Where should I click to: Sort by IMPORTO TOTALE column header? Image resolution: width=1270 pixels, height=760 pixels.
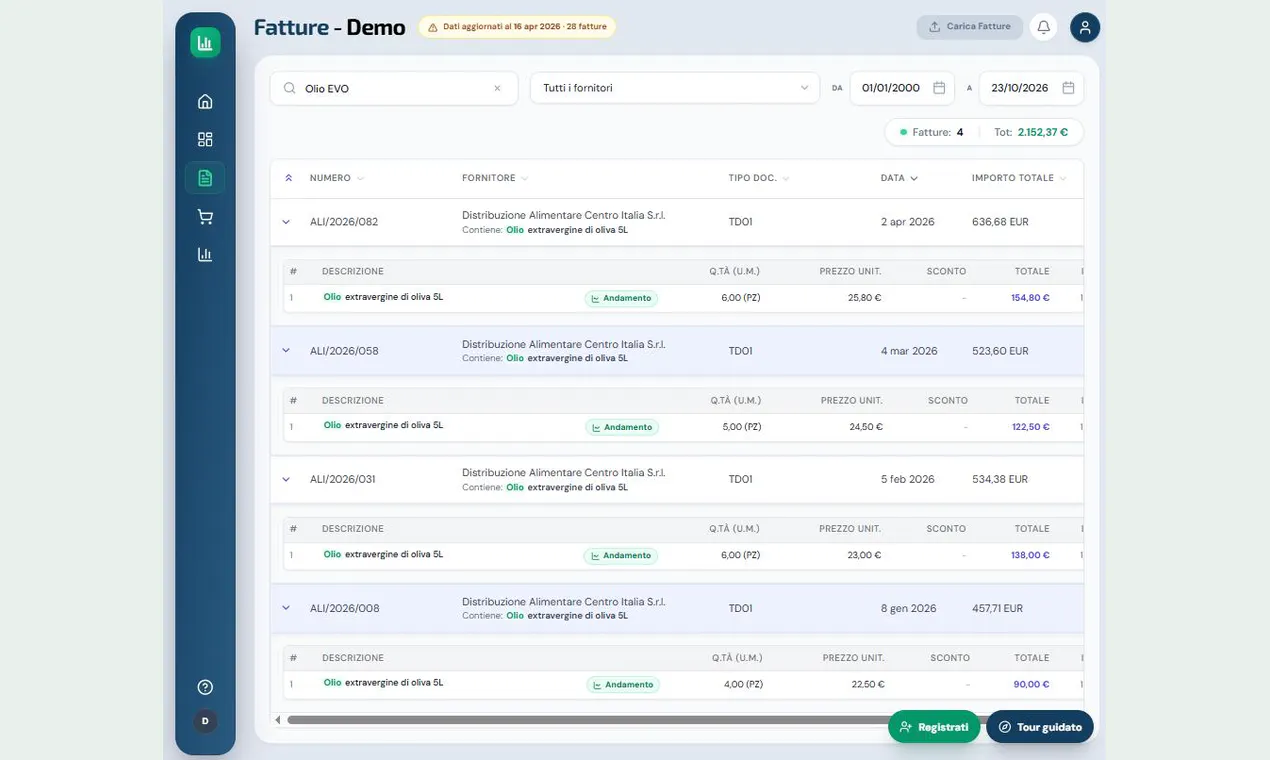1019,178
